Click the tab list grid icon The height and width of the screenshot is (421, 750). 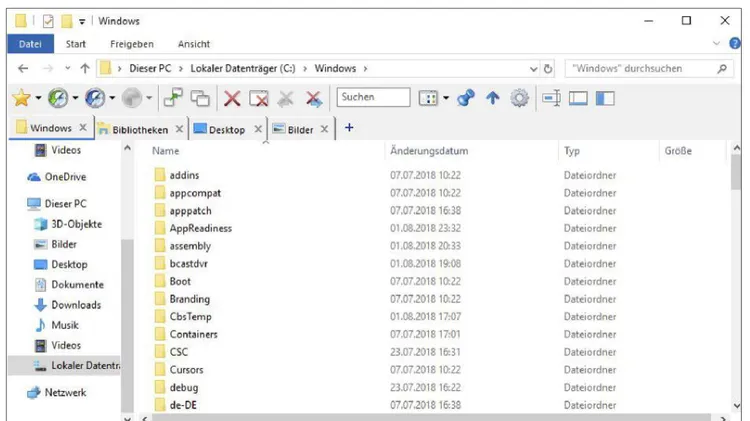tap(428, 99)
